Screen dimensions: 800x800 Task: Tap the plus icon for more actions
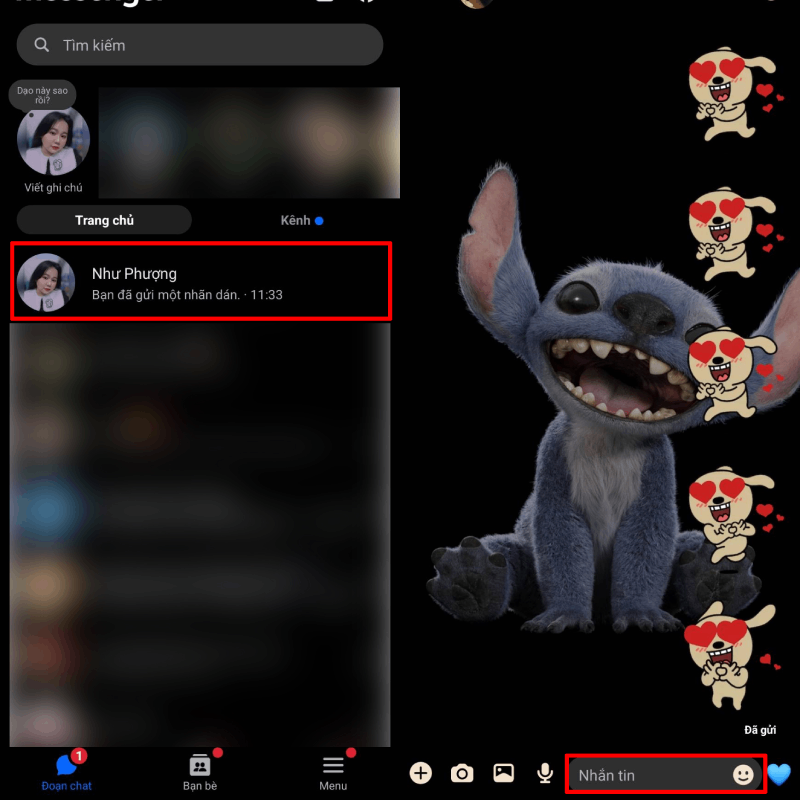coord(421,773)
